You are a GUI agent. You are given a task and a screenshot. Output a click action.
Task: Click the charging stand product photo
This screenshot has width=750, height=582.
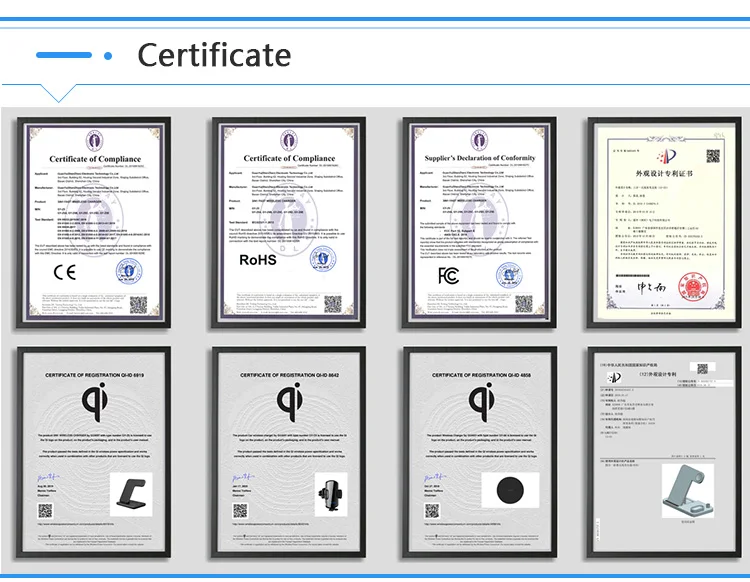point(131,494)
